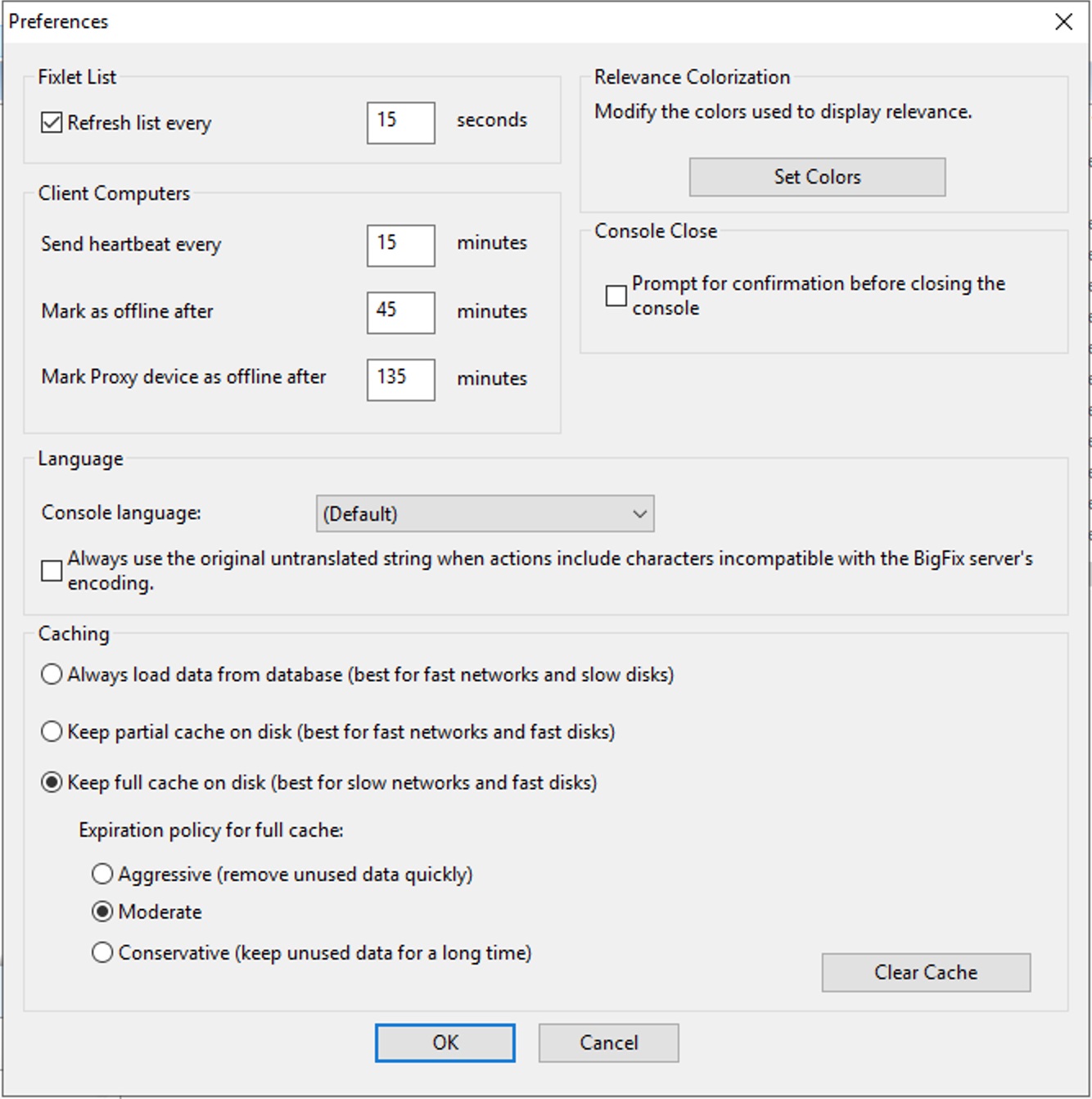Select the Moderate expiration policy
The image size is (1092, 1099).
click(102, 911)
